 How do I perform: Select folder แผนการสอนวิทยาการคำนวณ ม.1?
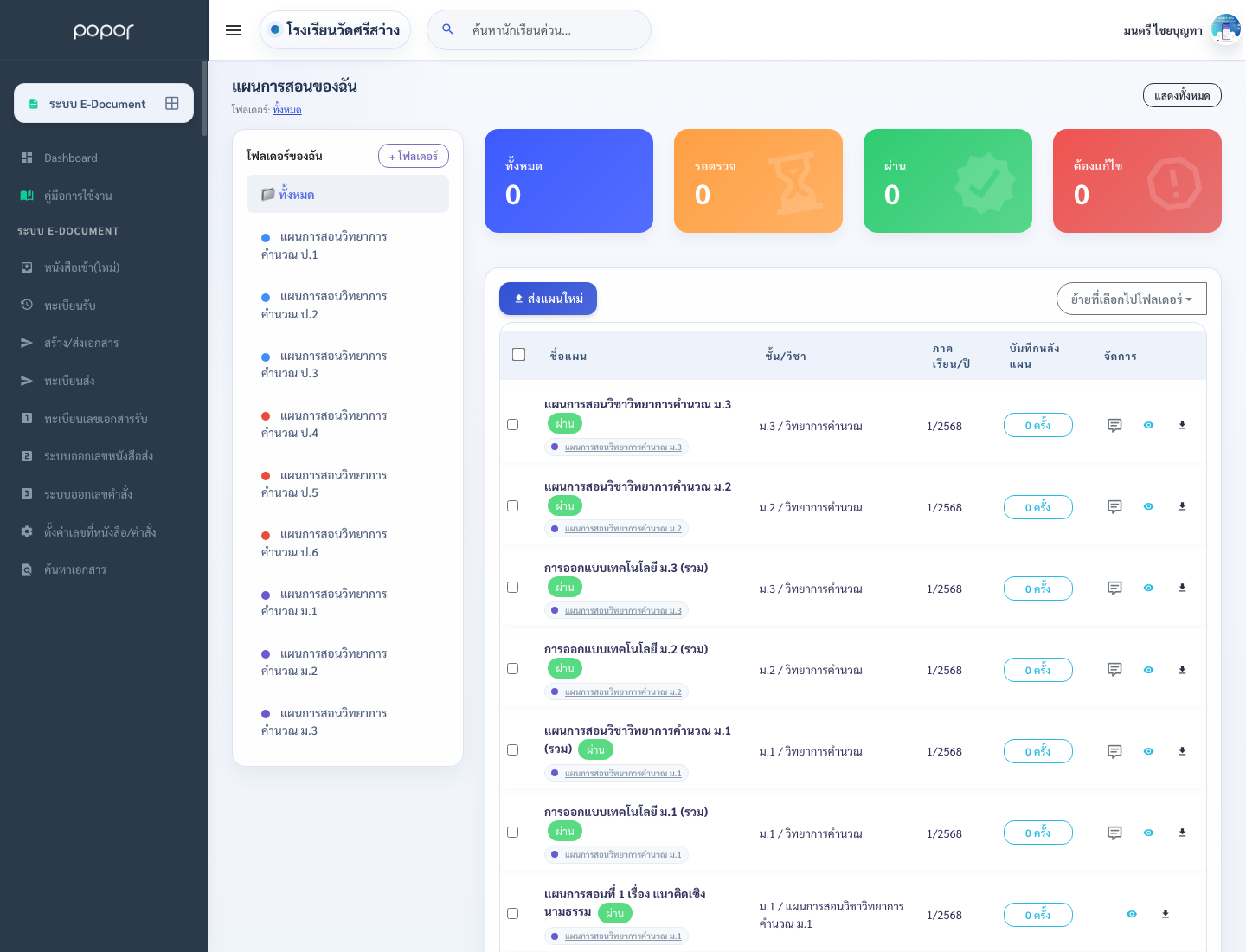[348, 602]
